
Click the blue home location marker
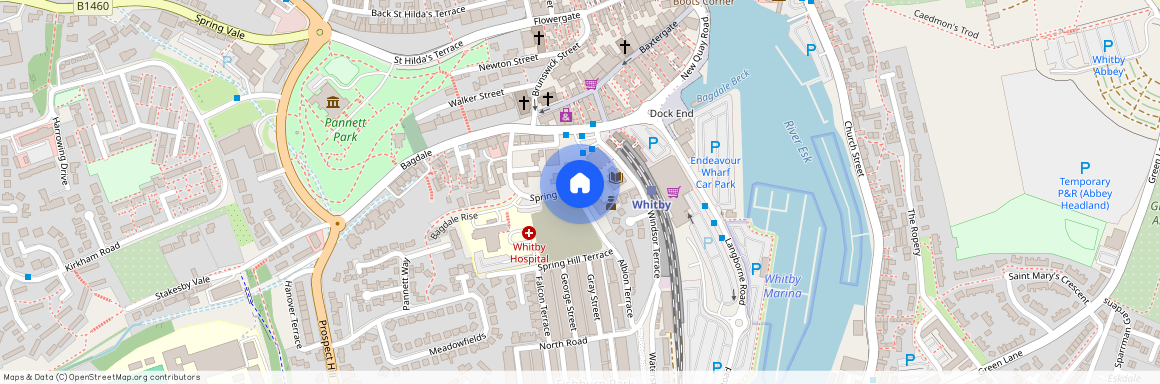580,183
